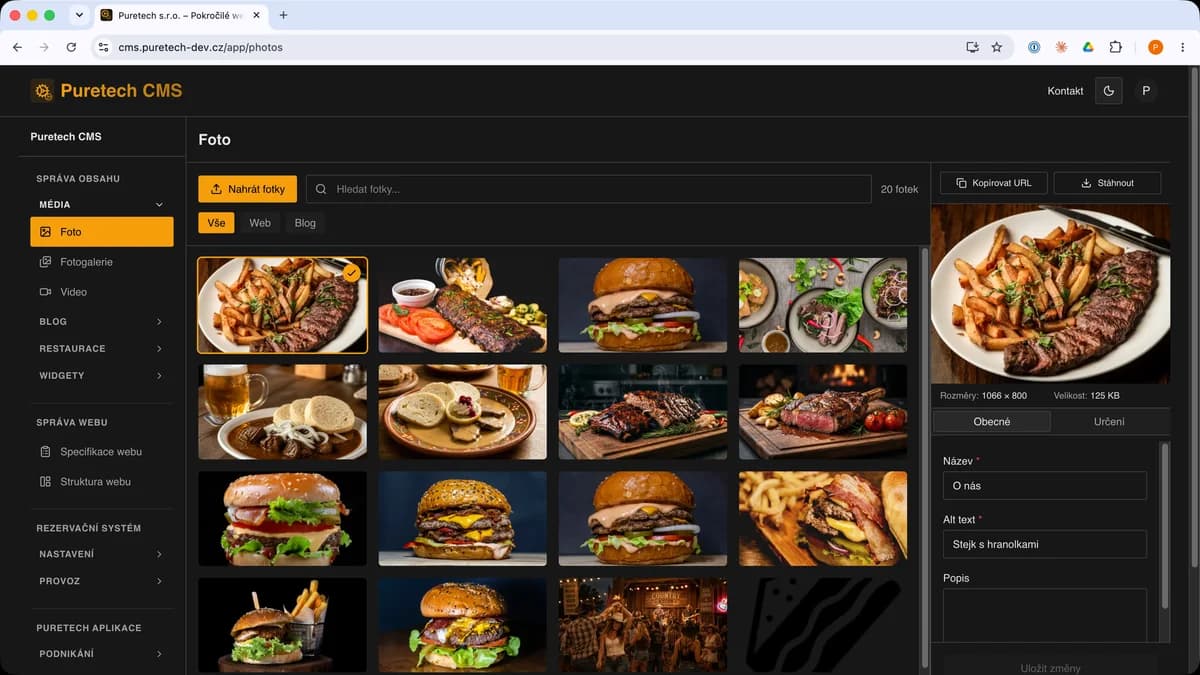Expand the PODNIKÁNÍ section

click(102, 654)
